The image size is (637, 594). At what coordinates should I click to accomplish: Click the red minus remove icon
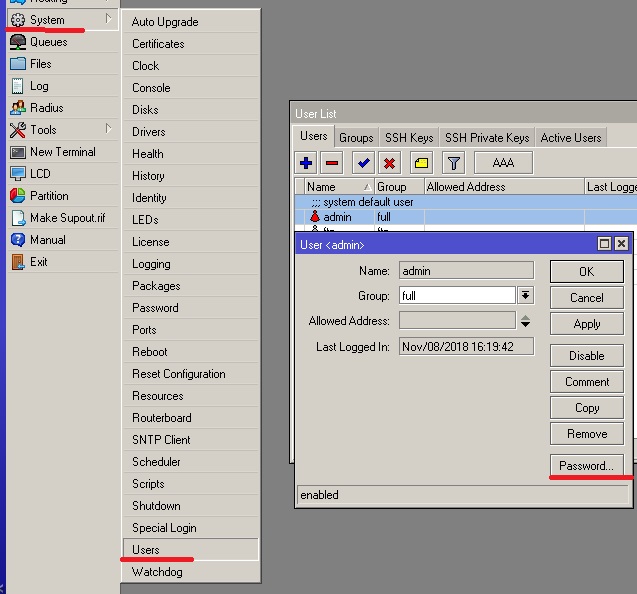click(x=332, y=163)
